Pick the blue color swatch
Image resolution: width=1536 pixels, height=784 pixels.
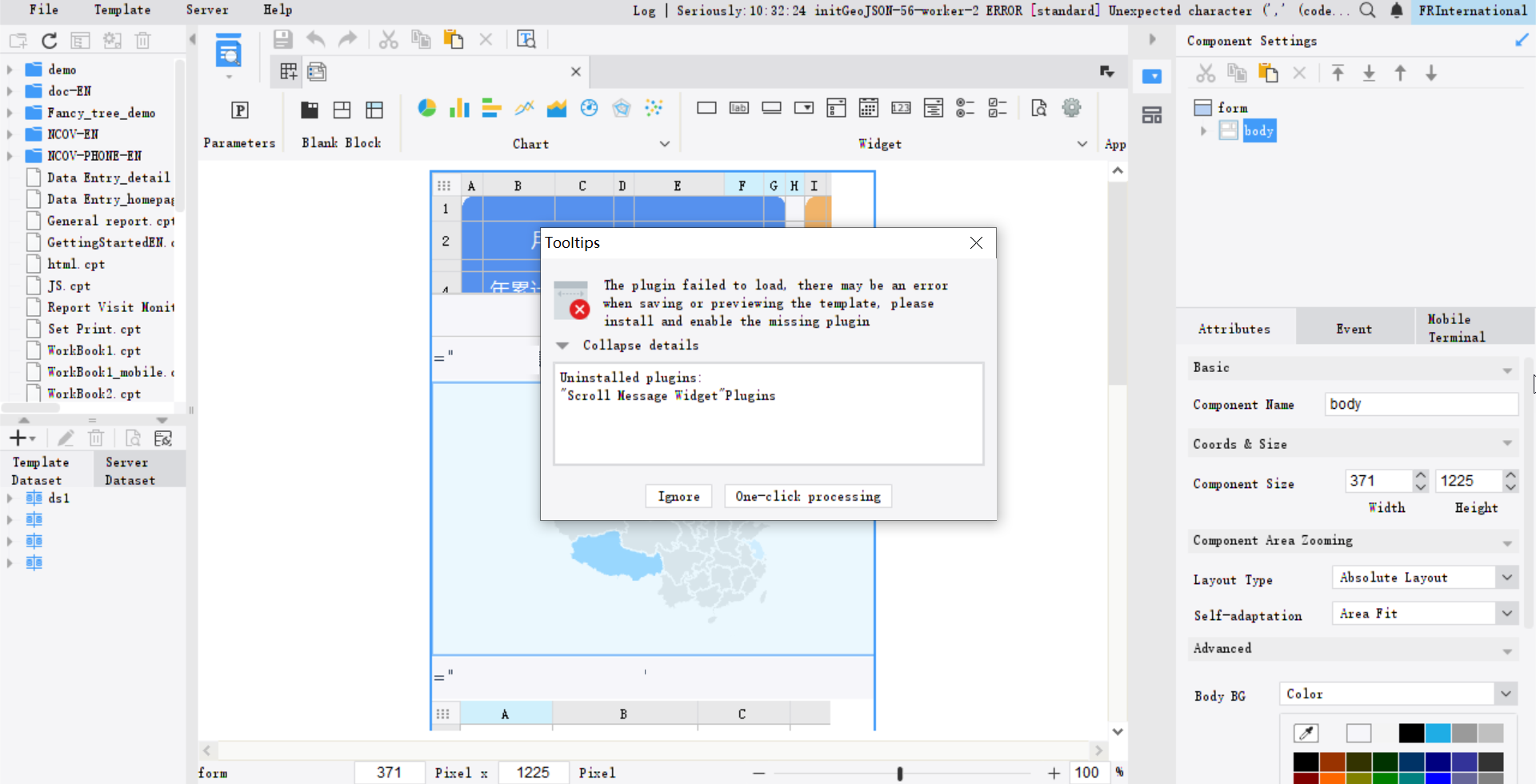(1438, 733)
